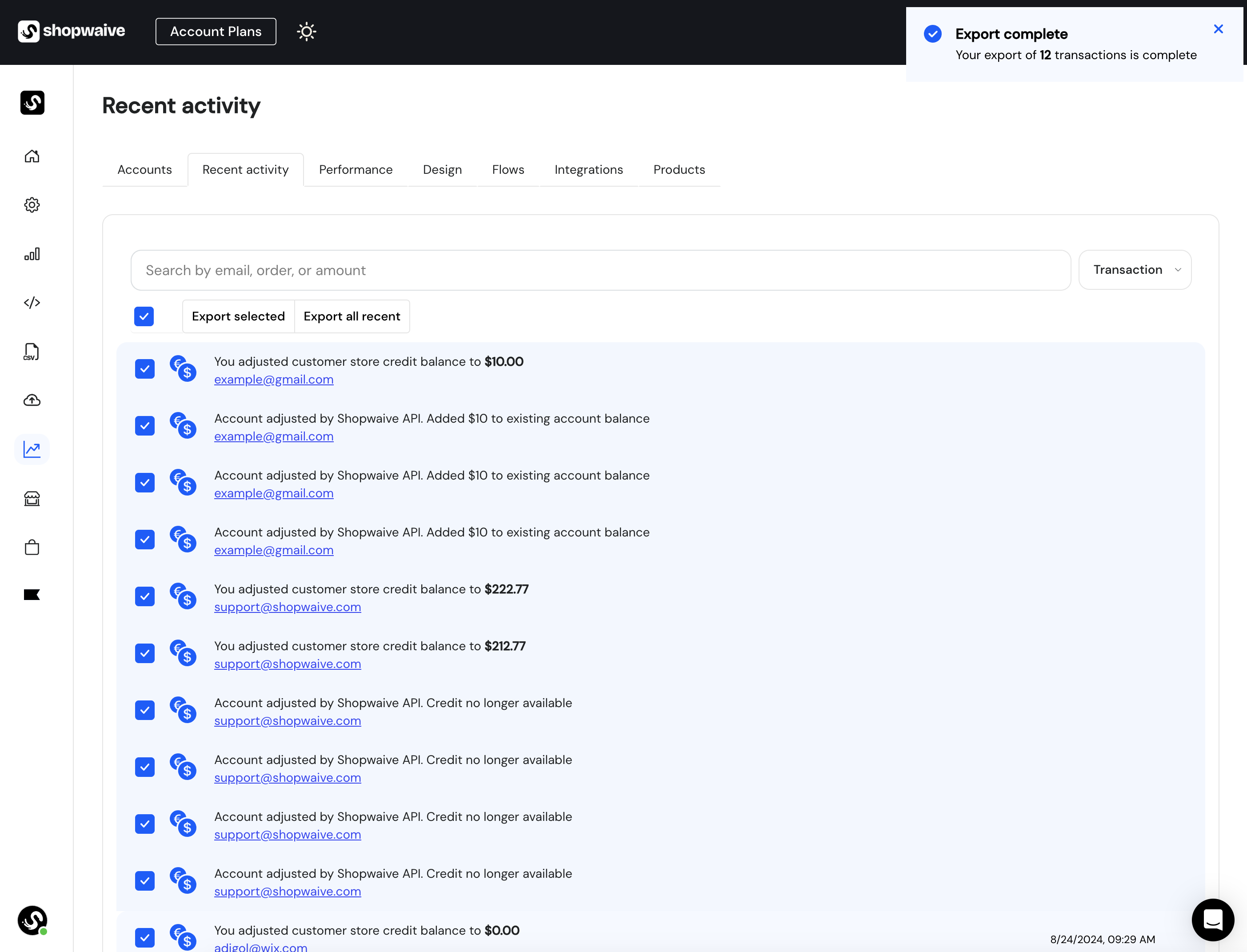Uncheck the $222.77 balance transaction checkbox
This screenshot has height=952, width=1247.
pos(145,597)
